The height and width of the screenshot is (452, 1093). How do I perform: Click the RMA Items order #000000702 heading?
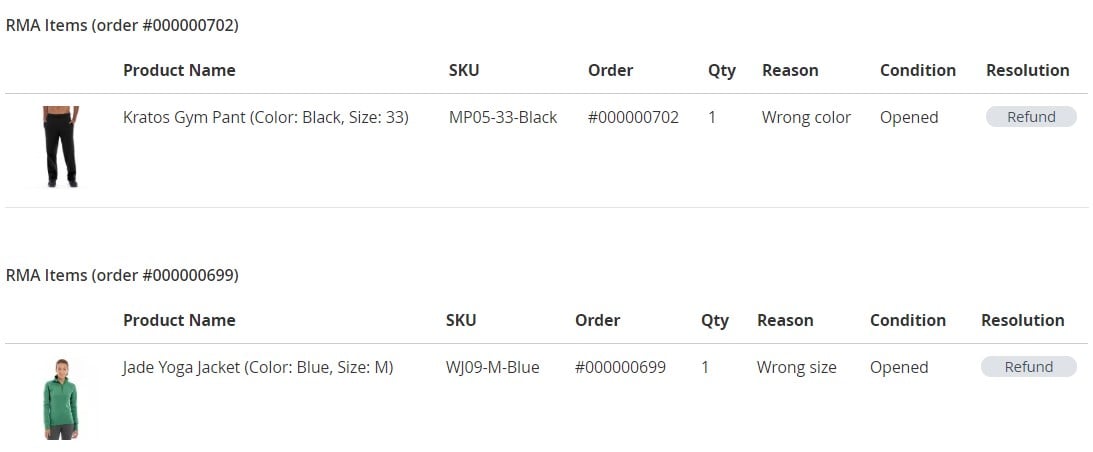coord(122,26)
